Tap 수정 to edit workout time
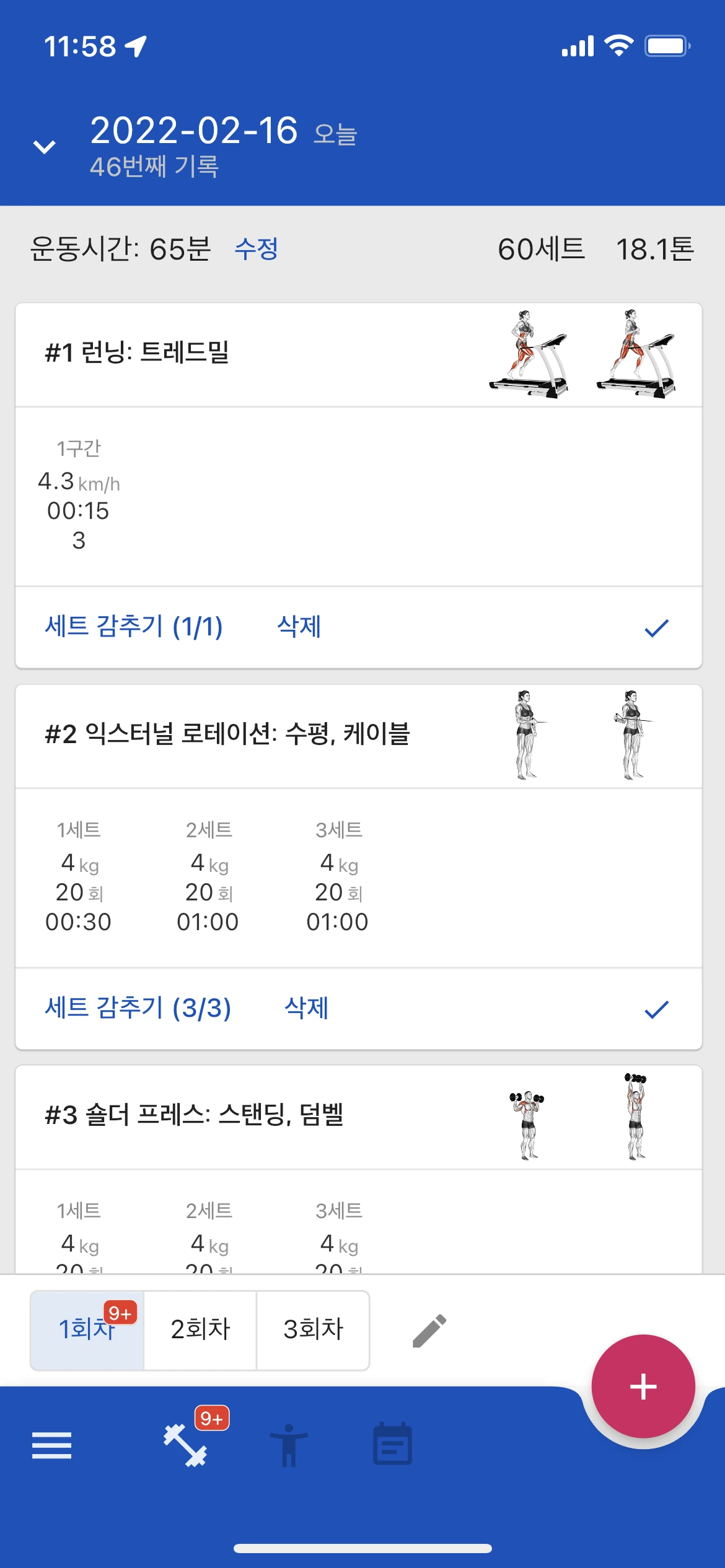The width and height of the screenshot is (725, 1568). 256,249
